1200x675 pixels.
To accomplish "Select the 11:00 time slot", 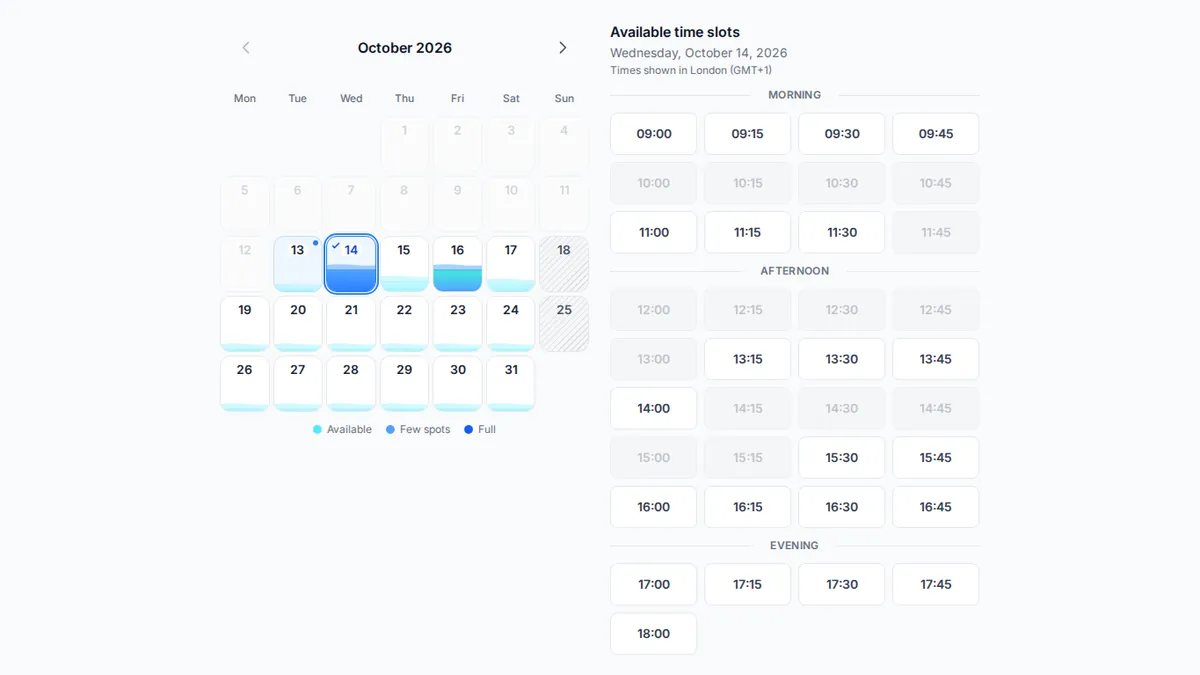I will [x=654, y=232].
